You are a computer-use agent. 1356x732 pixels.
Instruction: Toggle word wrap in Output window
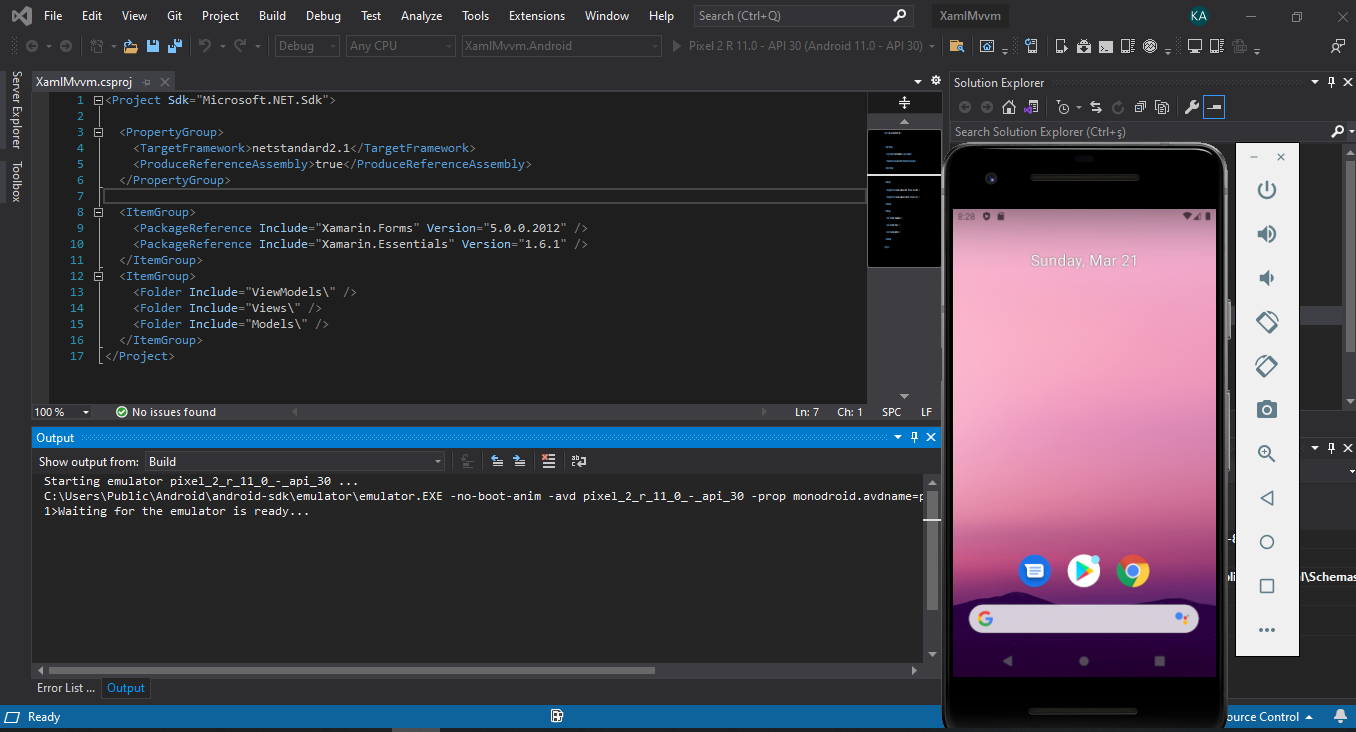click(x=579, y=461)
